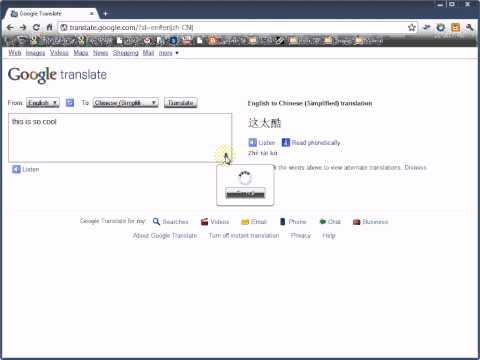Click the Read phonetically icon
This screenshot has height=360, width=480.
pos(286,143)
